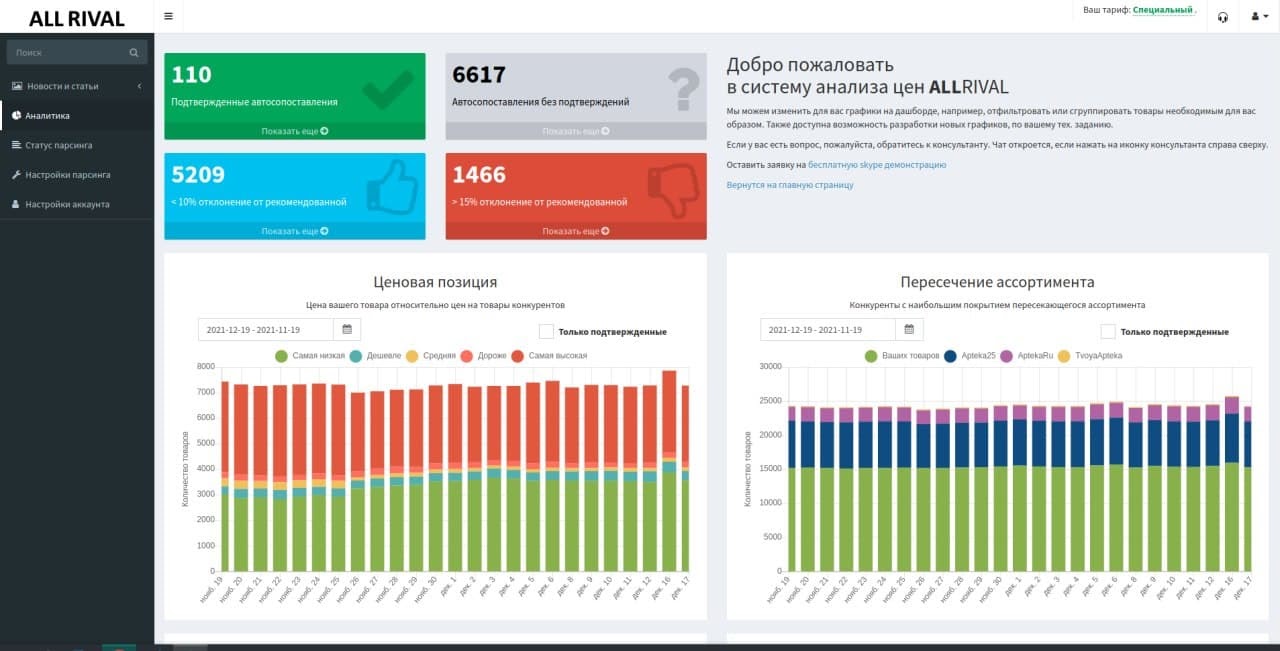
Task: Click calendar icon in Ценовая позиция chart
Action: click(347, 329)
